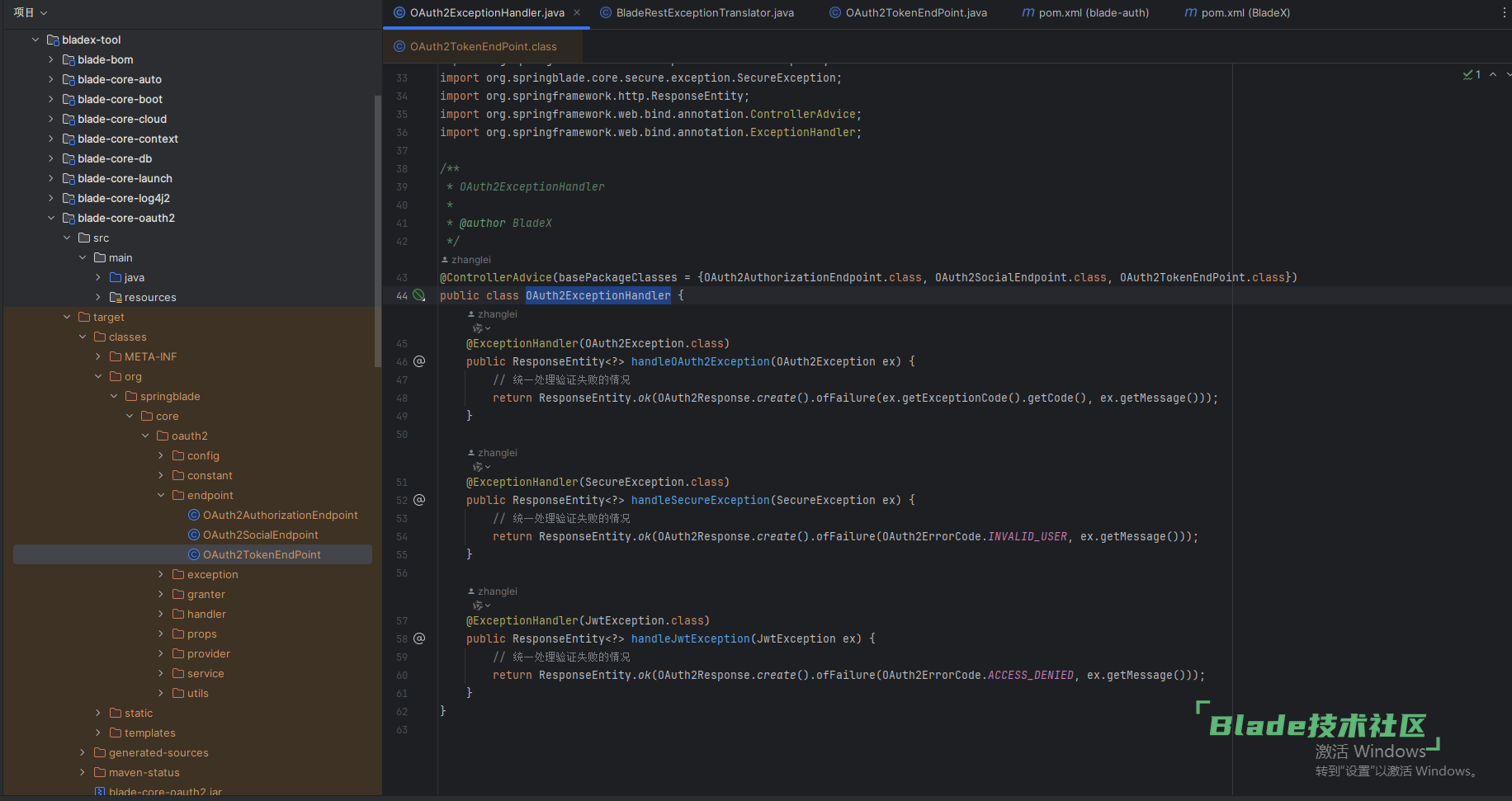The width and height of the screenshot is (1512, 801).
Task: Click the class icon of OAuth2SocialEndpoint in tree
Action: pyautogui.click(x=194, y=535)
